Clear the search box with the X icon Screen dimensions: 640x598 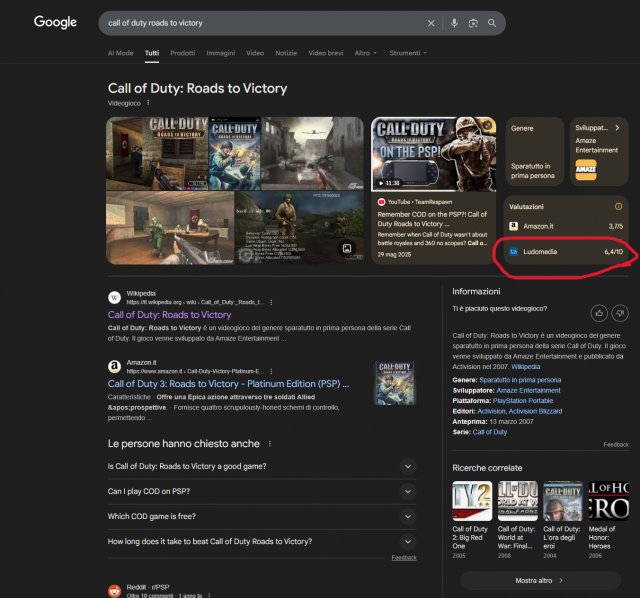coord(431,23)
